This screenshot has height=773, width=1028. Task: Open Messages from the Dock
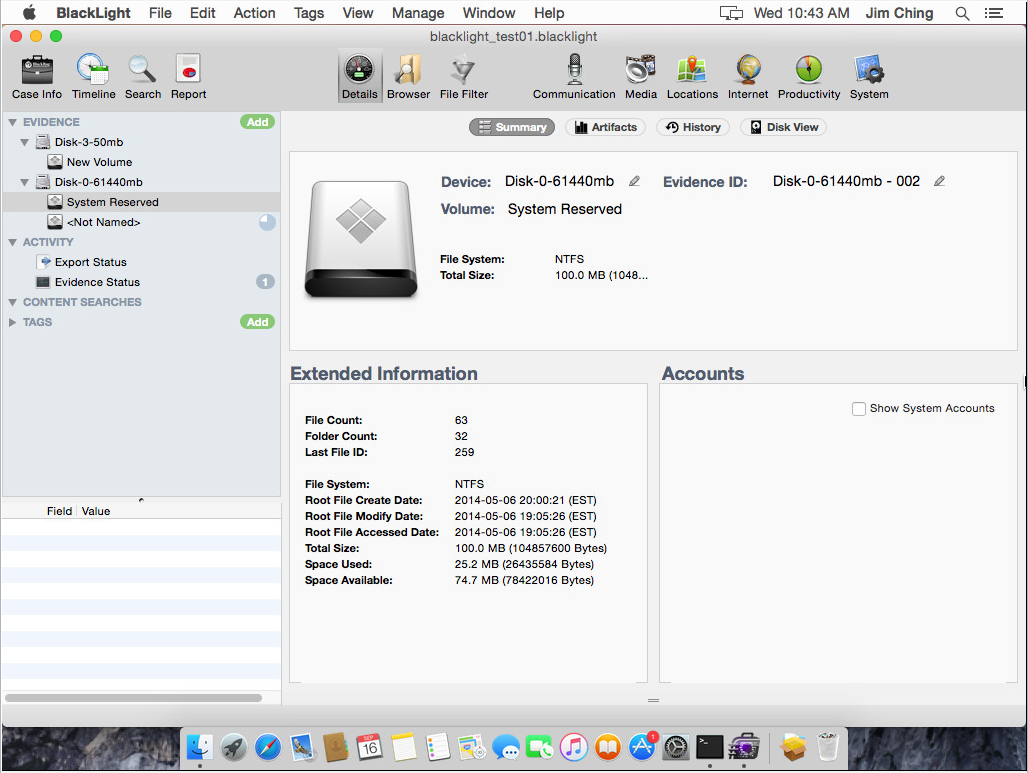click(x=505, y=747)
